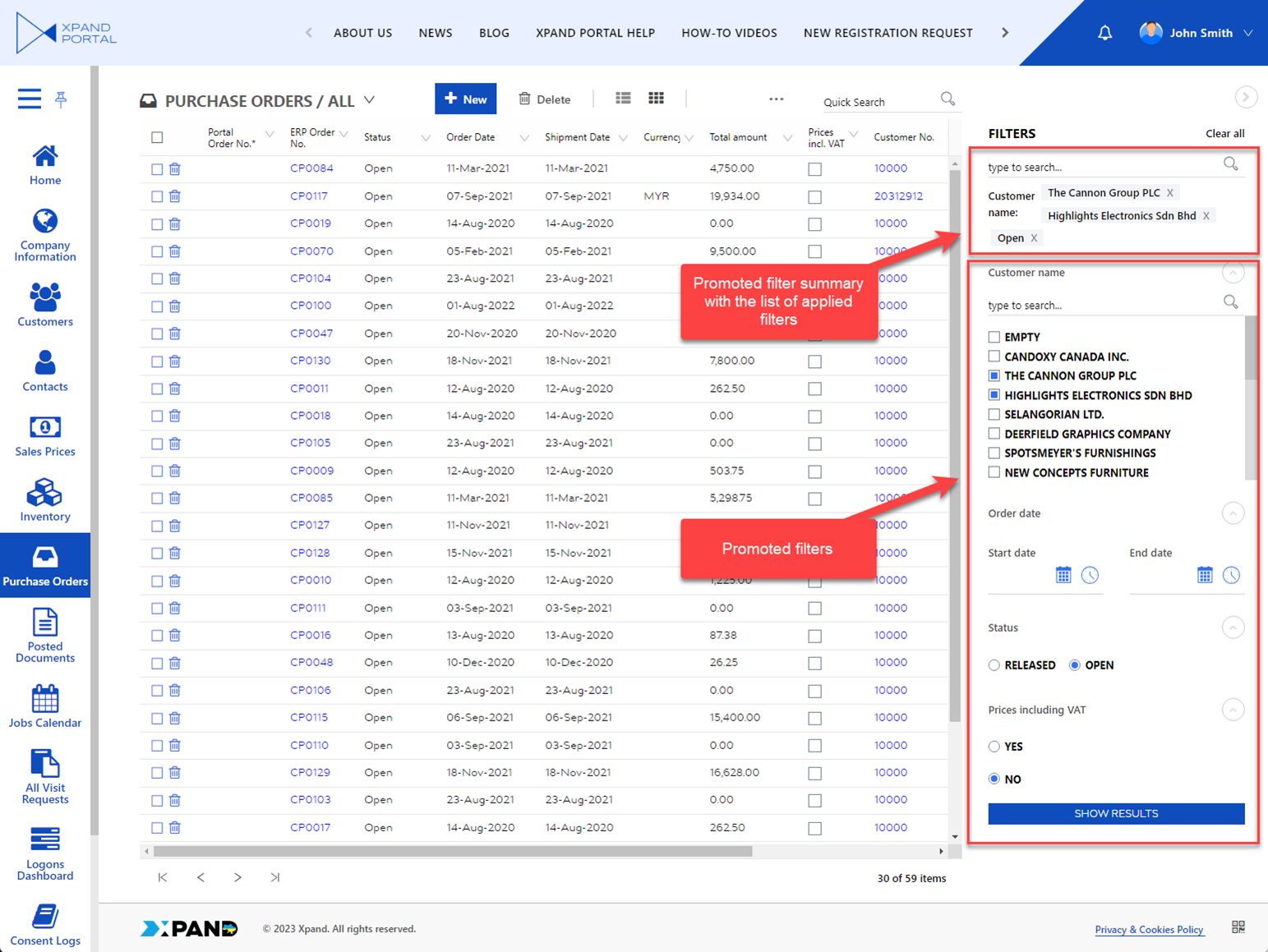The image size is (1268, 952).
Task: Click the Show Results button
Action: pyautogui.click(x=1115, y=813)
